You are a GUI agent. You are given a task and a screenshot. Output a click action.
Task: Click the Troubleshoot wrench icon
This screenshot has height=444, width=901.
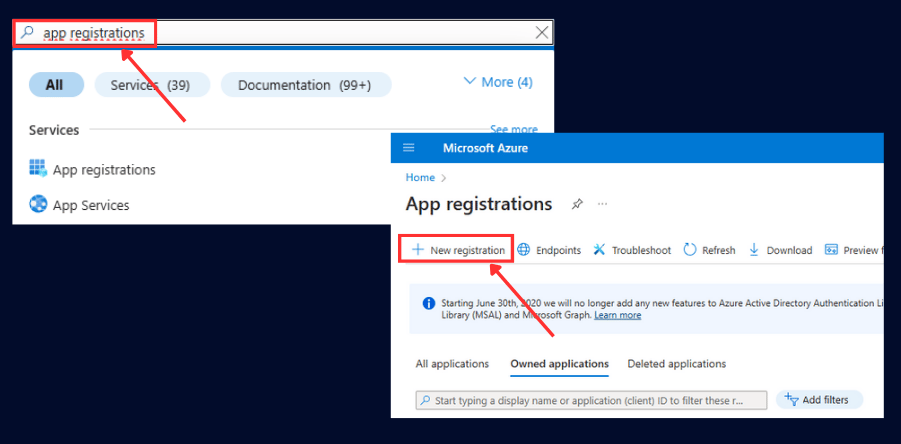click(x=599, y=249)
